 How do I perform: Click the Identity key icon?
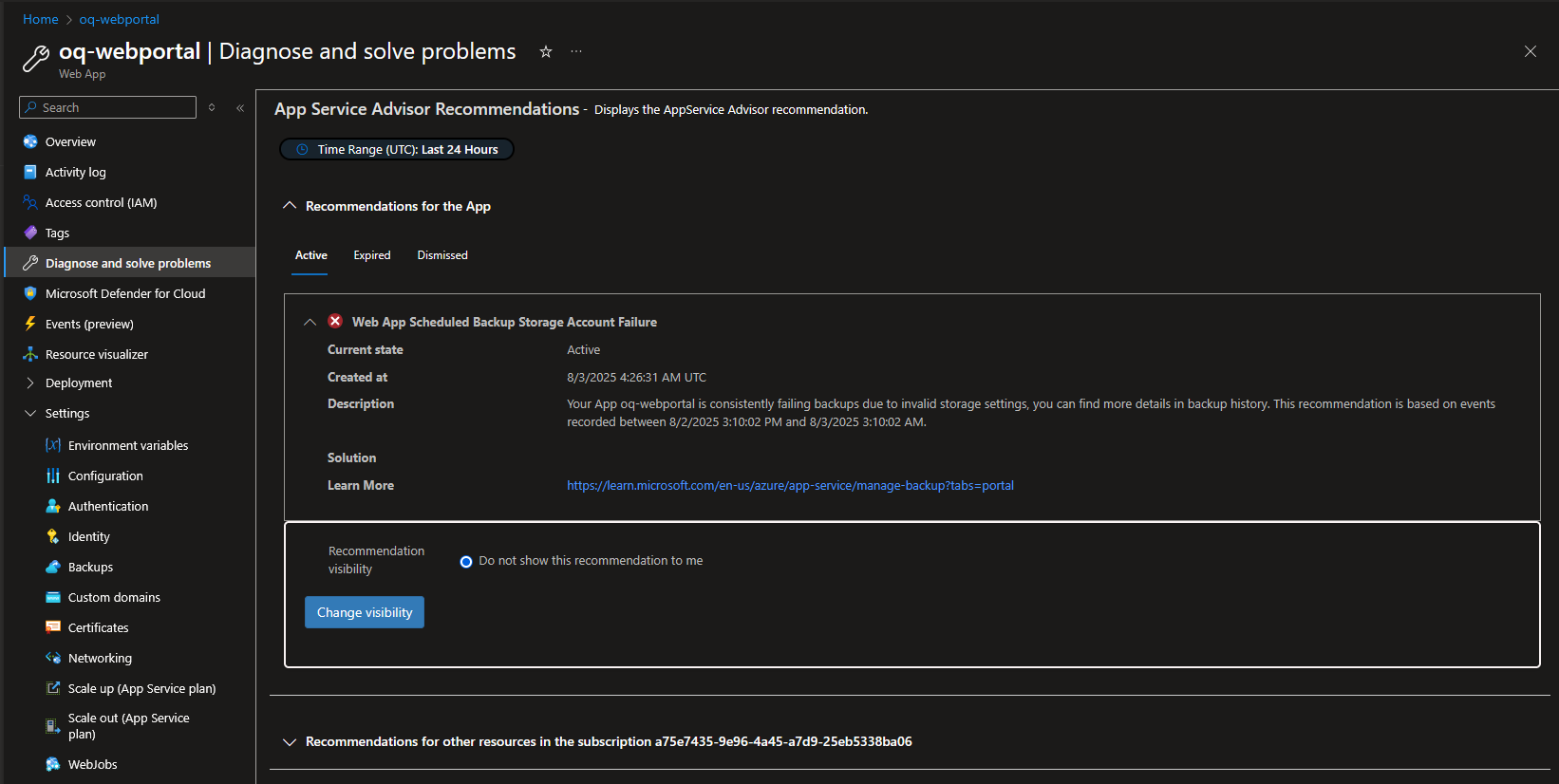click(x=53, y=536)
